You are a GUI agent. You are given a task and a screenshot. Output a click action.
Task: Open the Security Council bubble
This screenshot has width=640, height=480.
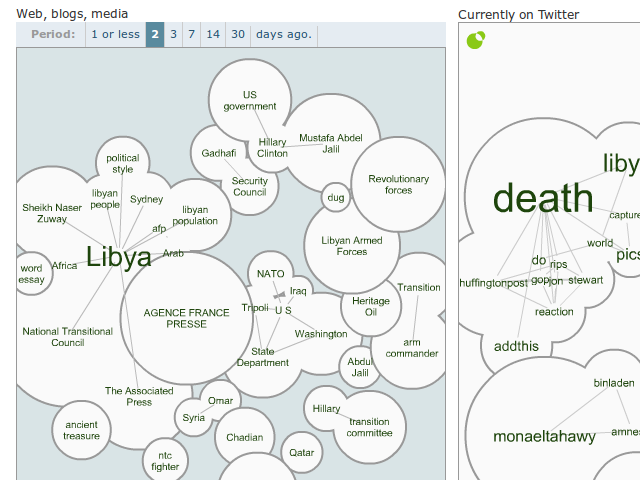point(249,186)
